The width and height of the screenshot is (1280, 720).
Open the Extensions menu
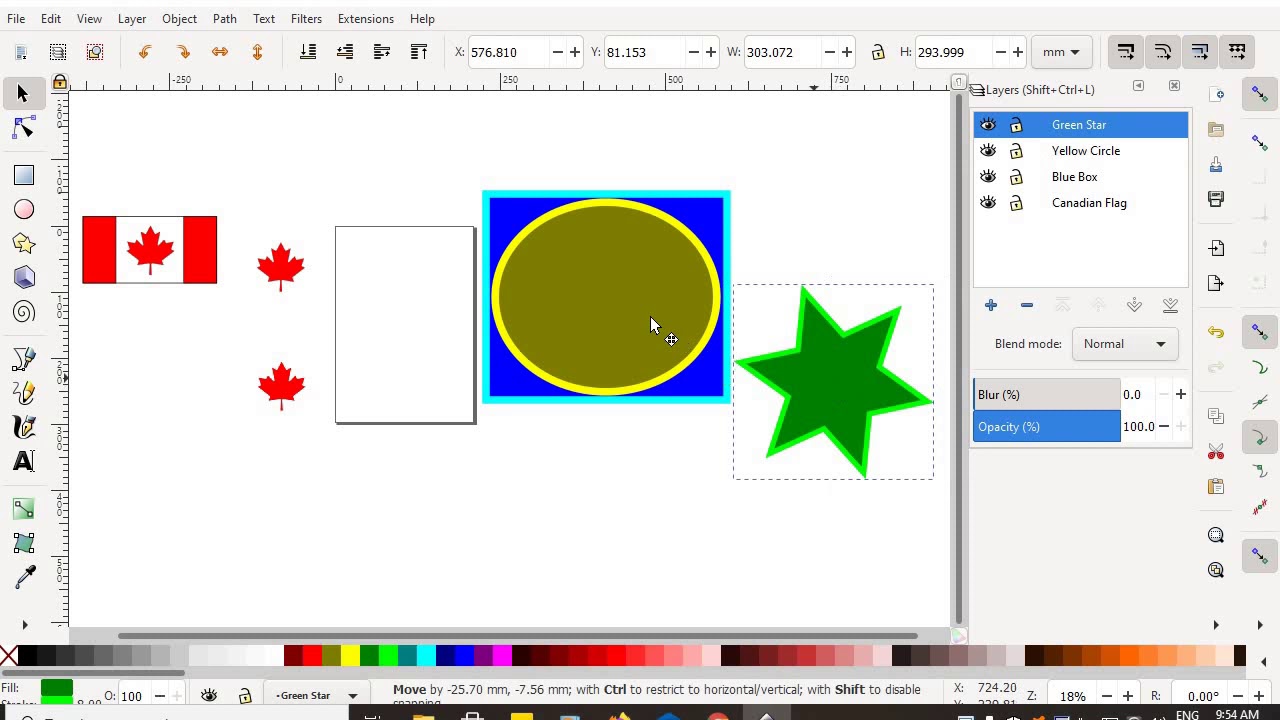pos(366,19)
